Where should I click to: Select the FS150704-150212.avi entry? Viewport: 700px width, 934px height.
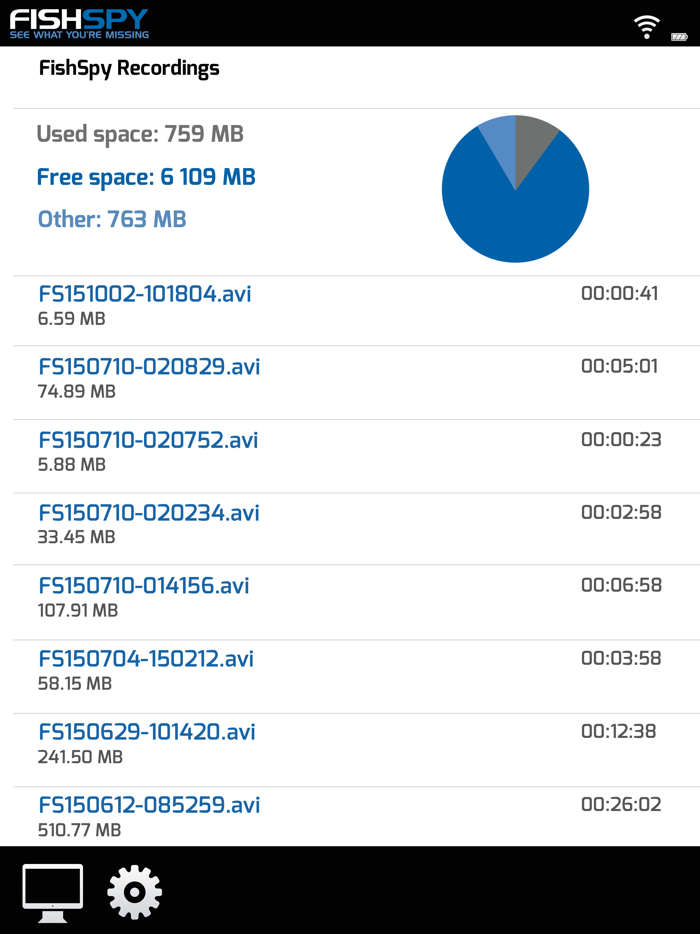pos(356,677)
